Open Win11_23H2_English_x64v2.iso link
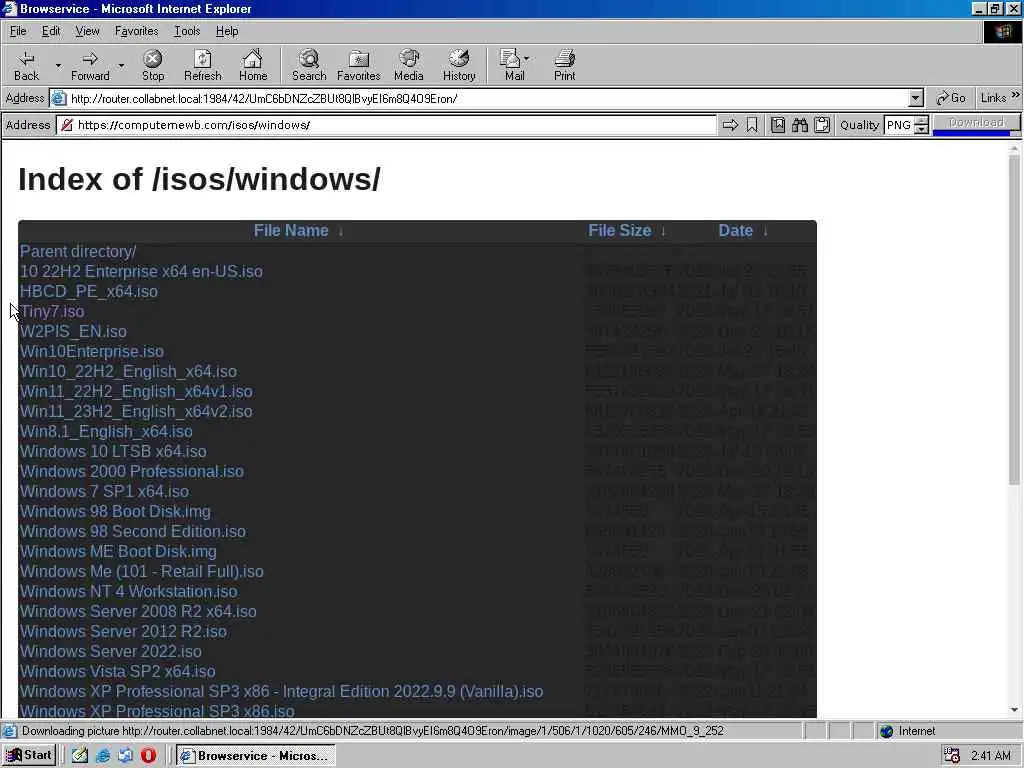The width and height of the screenshot is (1024, 768). coord(136,411)
